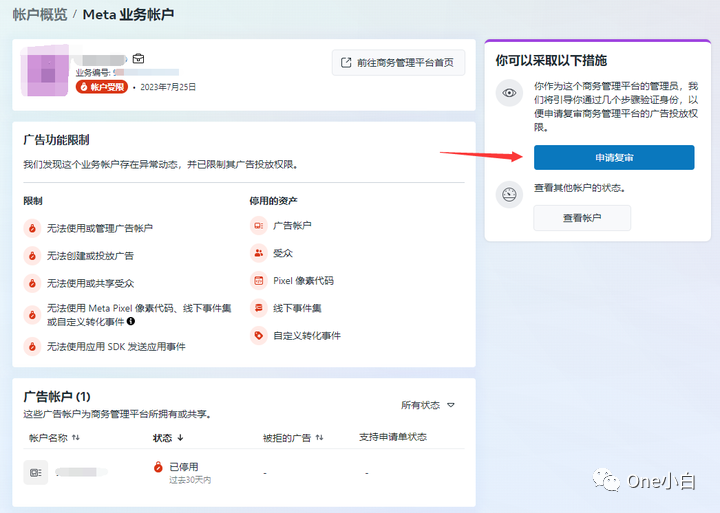The width and height of the screenshot is (720, 513).
Task: Click the info icon after 或自定义转化事件
Action: 131,321
